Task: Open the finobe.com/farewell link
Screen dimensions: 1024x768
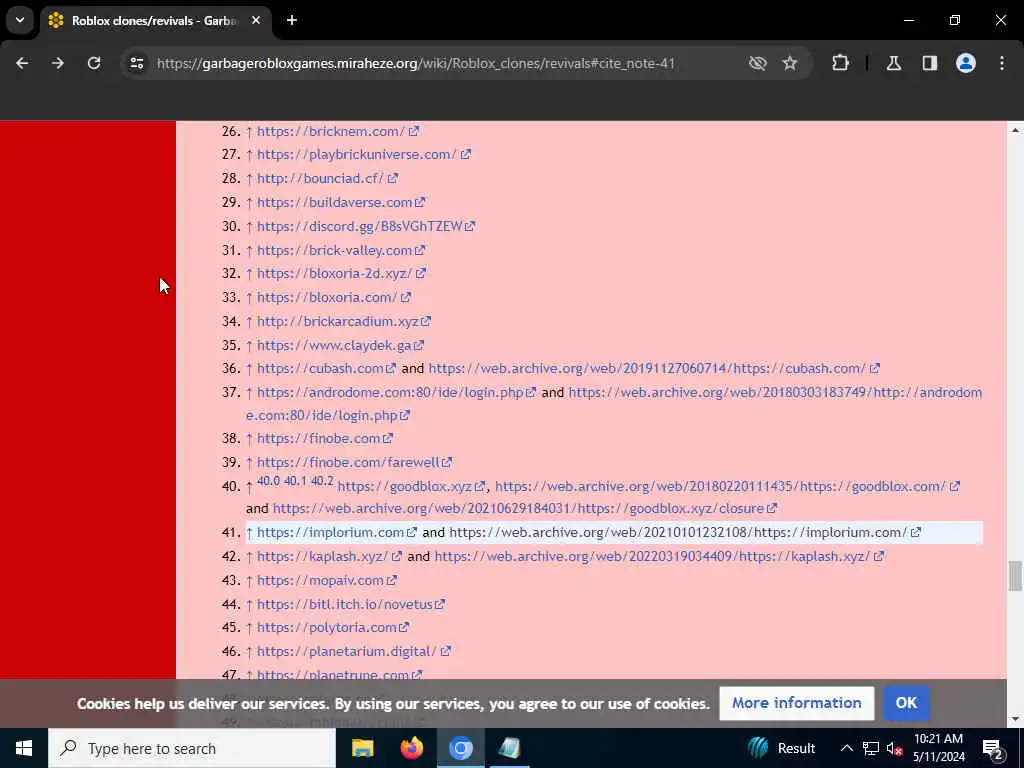Action: pos(347,462)
